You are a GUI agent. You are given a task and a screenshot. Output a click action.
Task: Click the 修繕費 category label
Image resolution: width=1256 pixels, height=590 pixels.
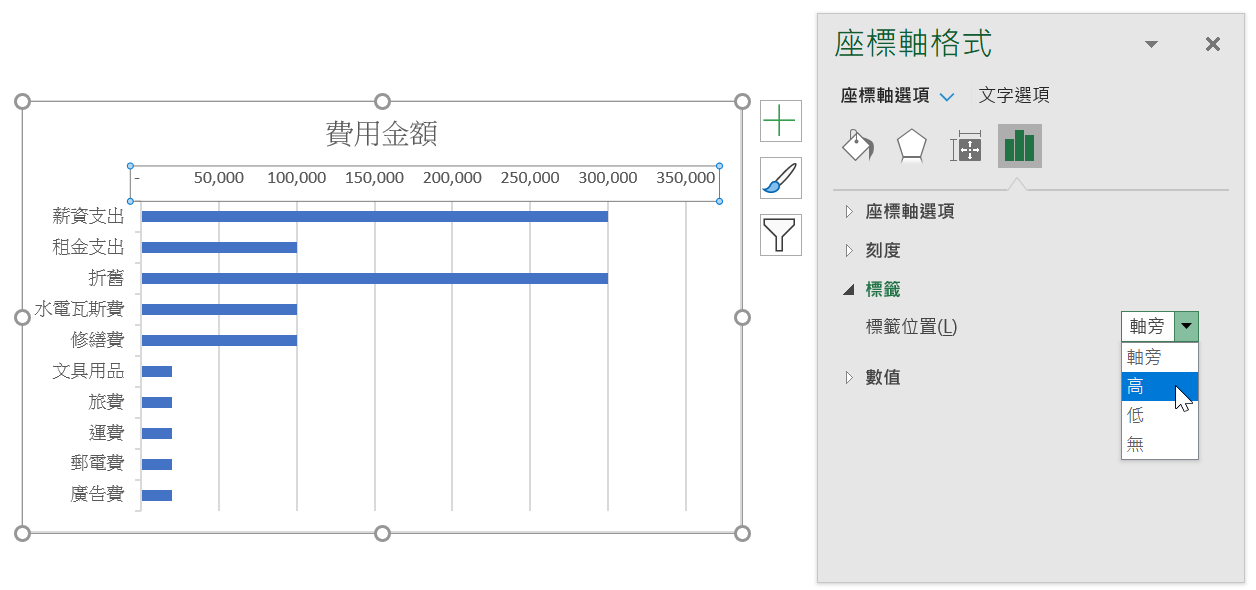point(97,340)
